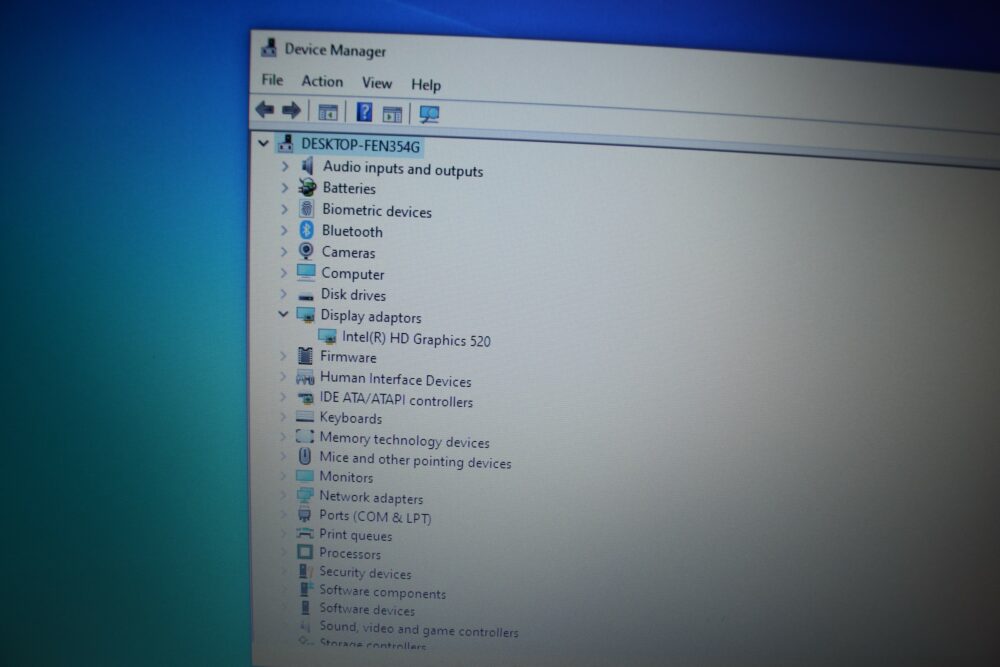1000x667 pixels.
Task: Expand Audio inputs and outputs
Action: click(x=285, y=166)
